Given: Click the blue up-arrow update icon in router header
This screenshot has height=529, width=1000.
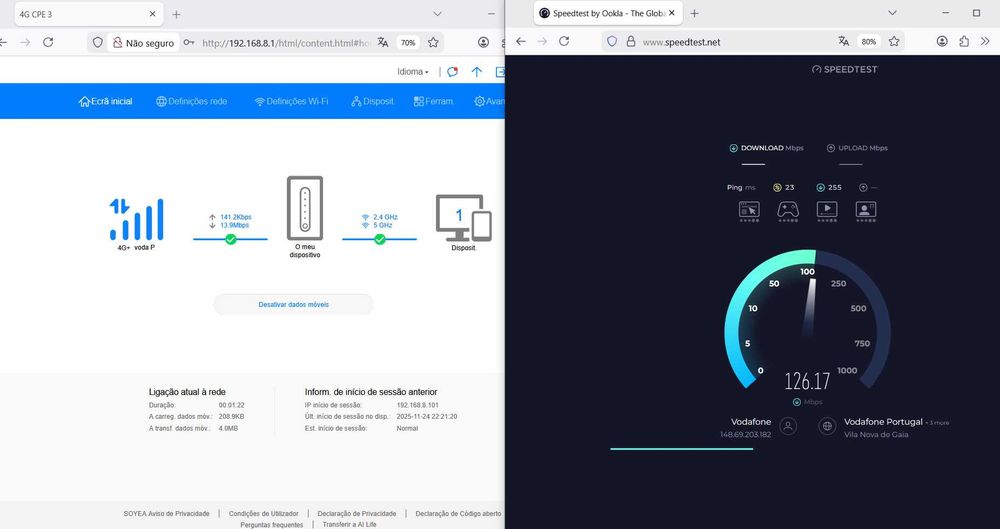Looking at the screenshot, I should [x=476, y=72].
